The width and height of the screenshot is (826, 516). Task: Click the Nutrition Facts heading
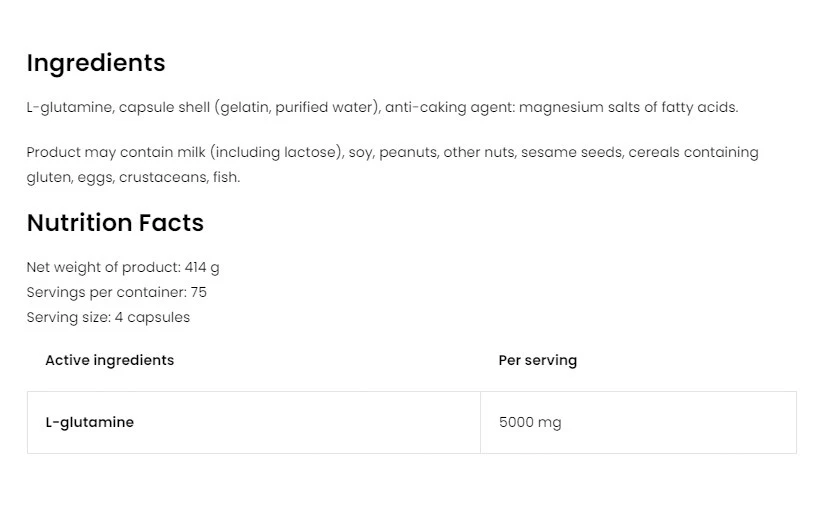tap(115, 223)
